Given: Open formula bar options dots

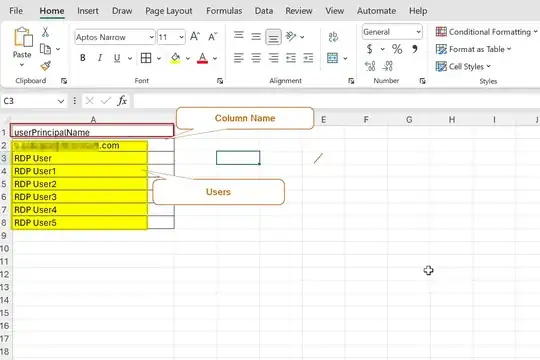Looking at the screenshot, I should coord(74,101).
